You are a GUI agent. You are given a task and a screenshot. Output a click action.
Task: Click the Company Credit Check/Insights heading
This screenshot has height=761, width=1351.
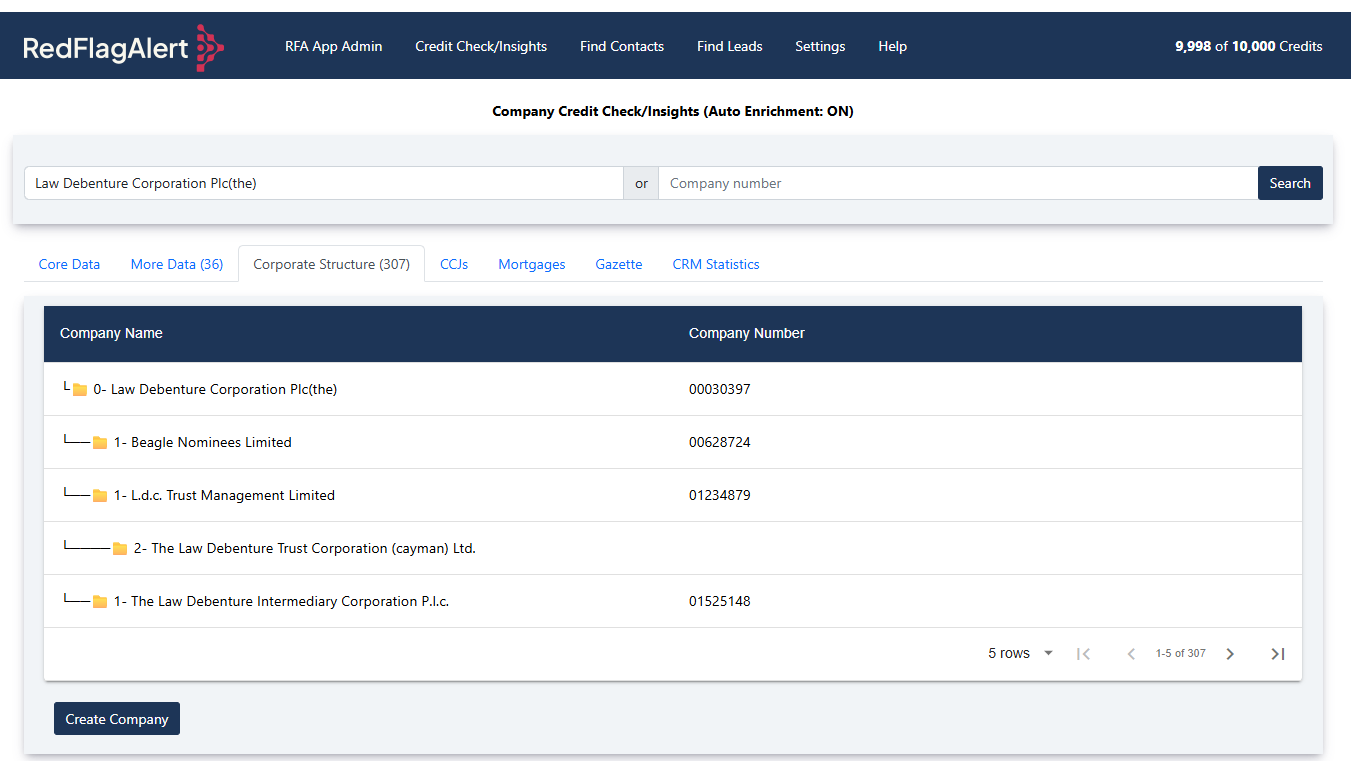673,111
